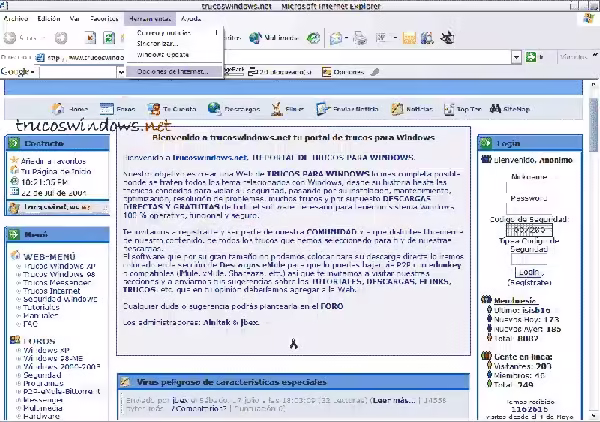Open Foros in site navigation bar

pyautogui.click(x=117, y=109)
